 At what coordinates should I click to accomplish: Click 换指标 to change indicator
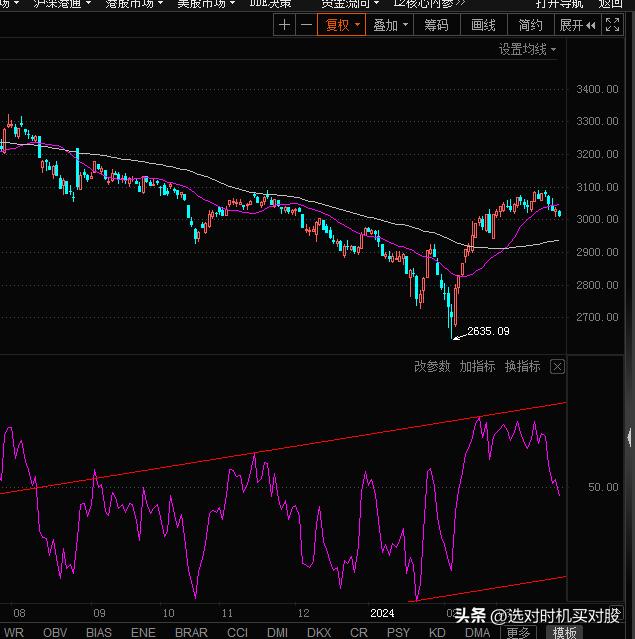click(523, 366)
